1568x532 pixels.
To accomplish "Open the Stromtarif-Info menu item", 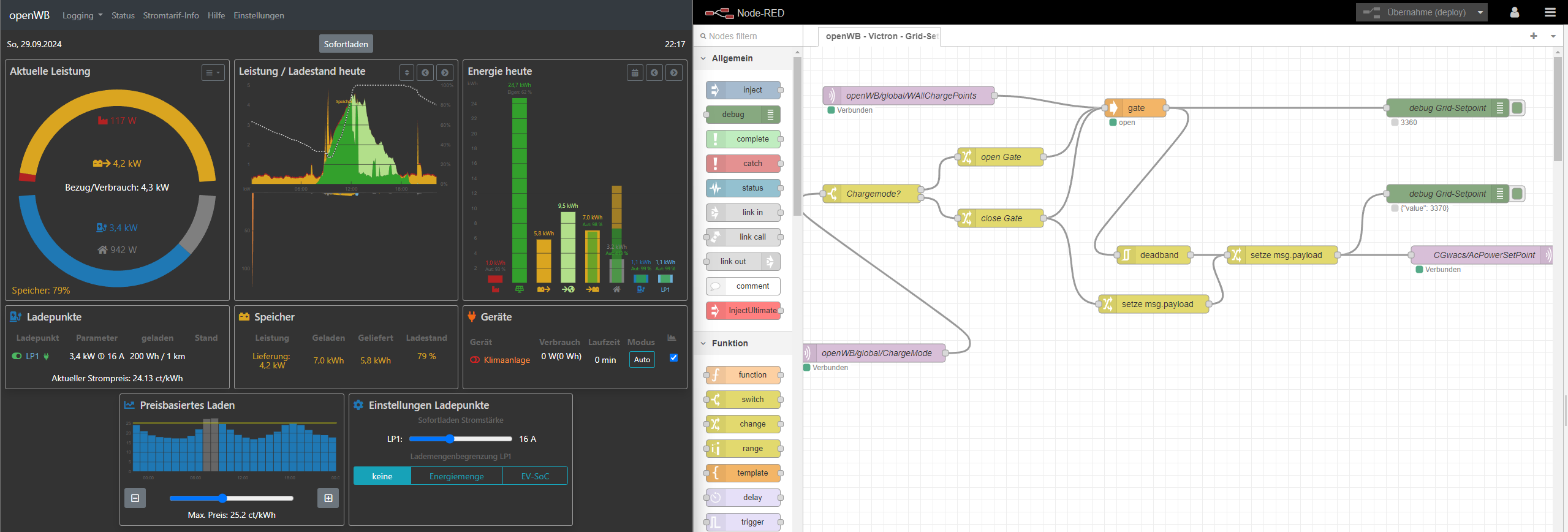I will [171, 15].
